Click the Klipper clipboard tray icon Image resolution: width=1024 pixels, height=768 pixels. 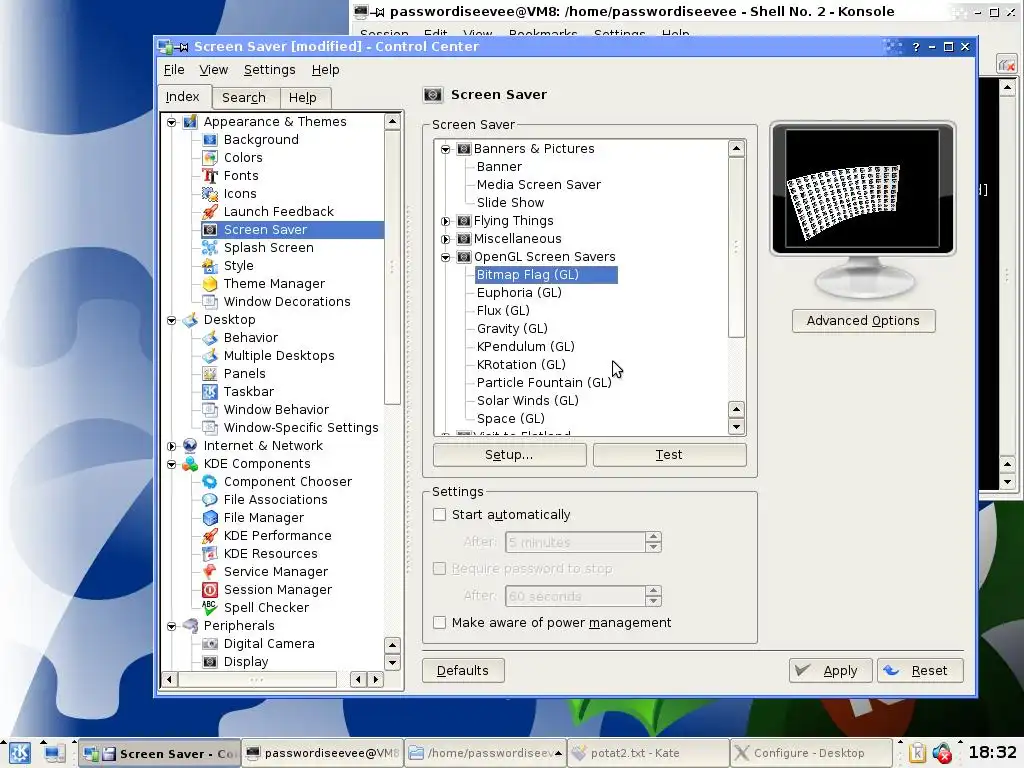[917, 754]
